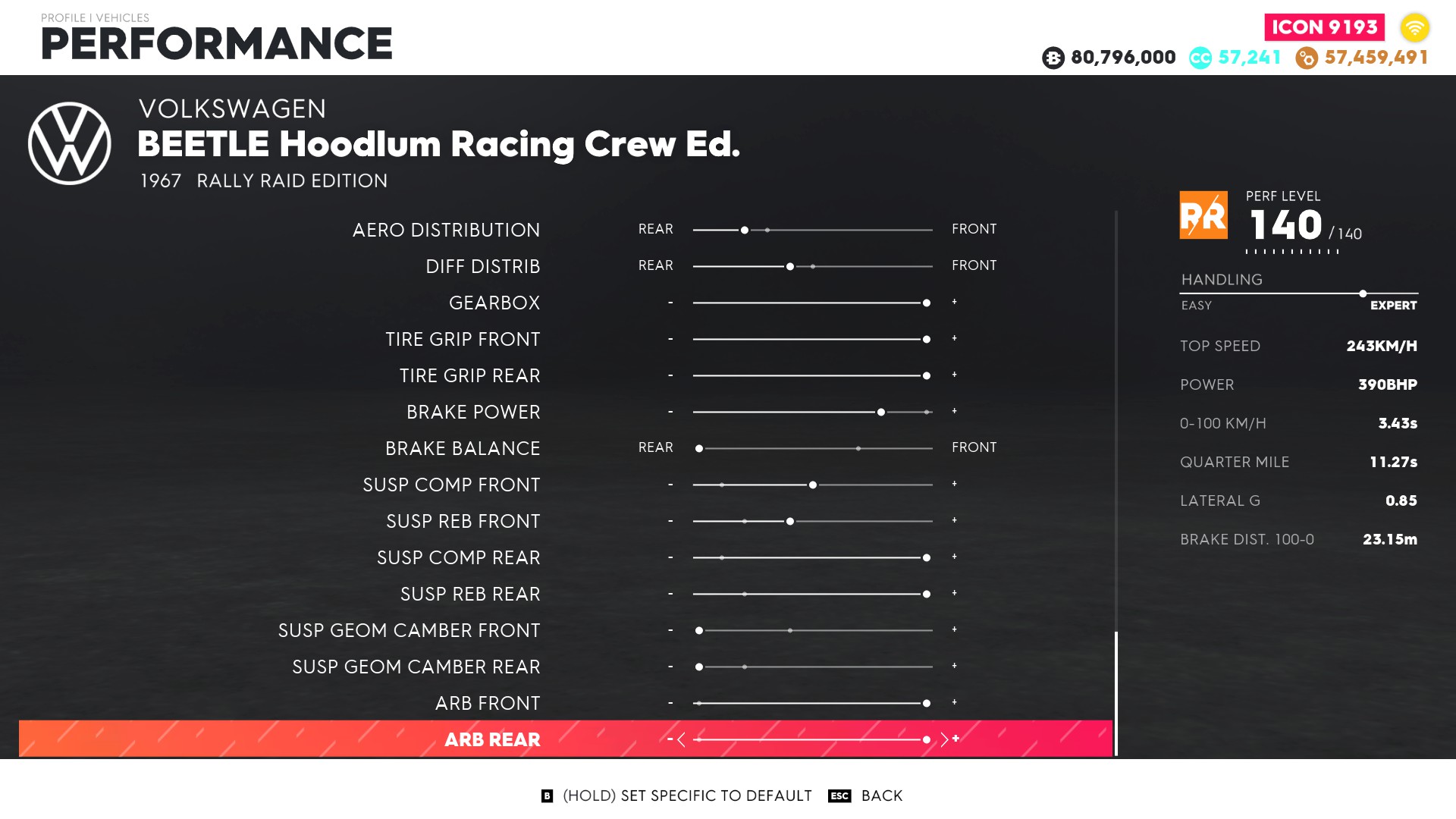Click the BACK button label
The image size is (1456, 819).
[881, 795]
